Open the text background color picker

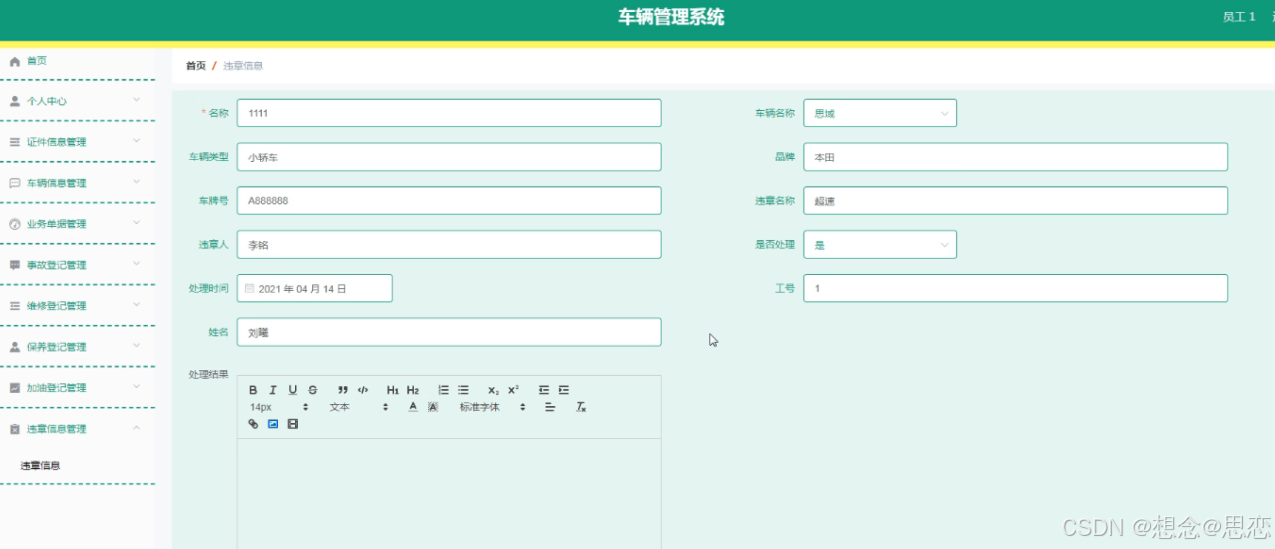pos(433,407)
